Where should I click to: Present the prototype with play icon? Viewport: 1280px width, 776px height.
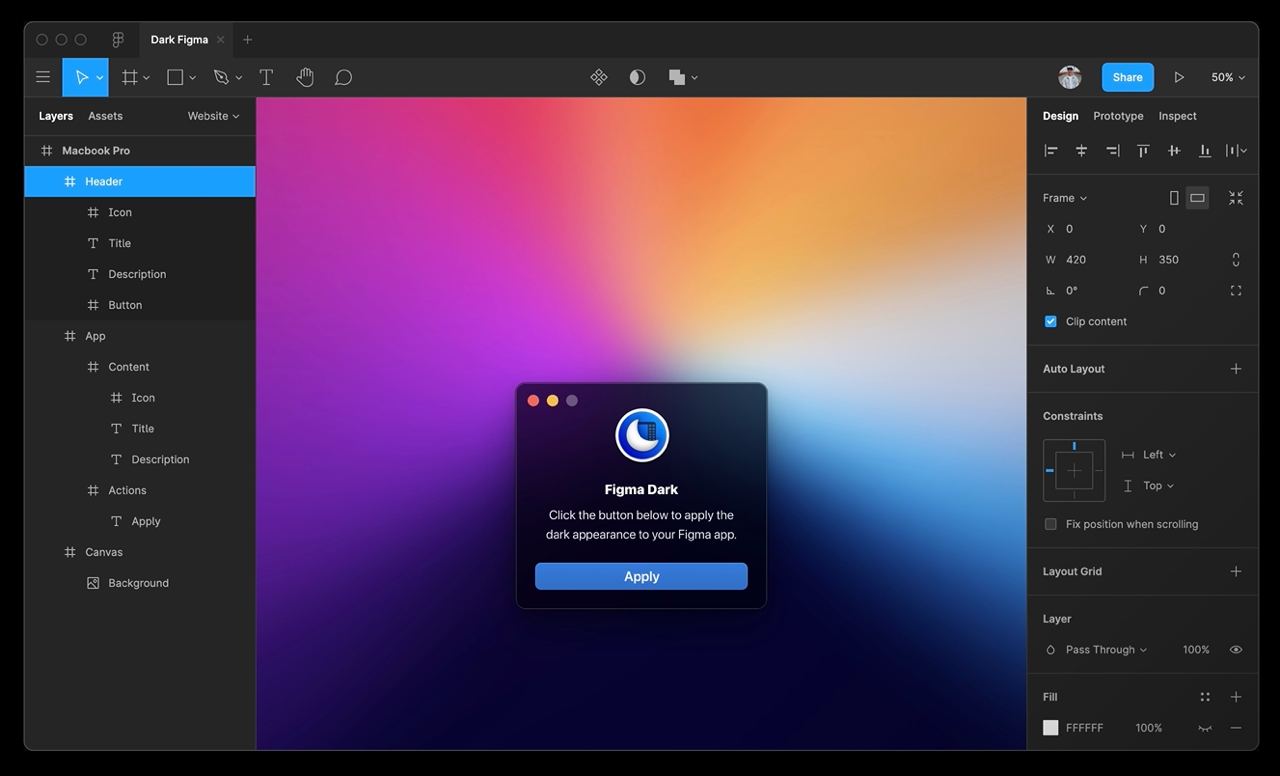(x=1179, y=77)
